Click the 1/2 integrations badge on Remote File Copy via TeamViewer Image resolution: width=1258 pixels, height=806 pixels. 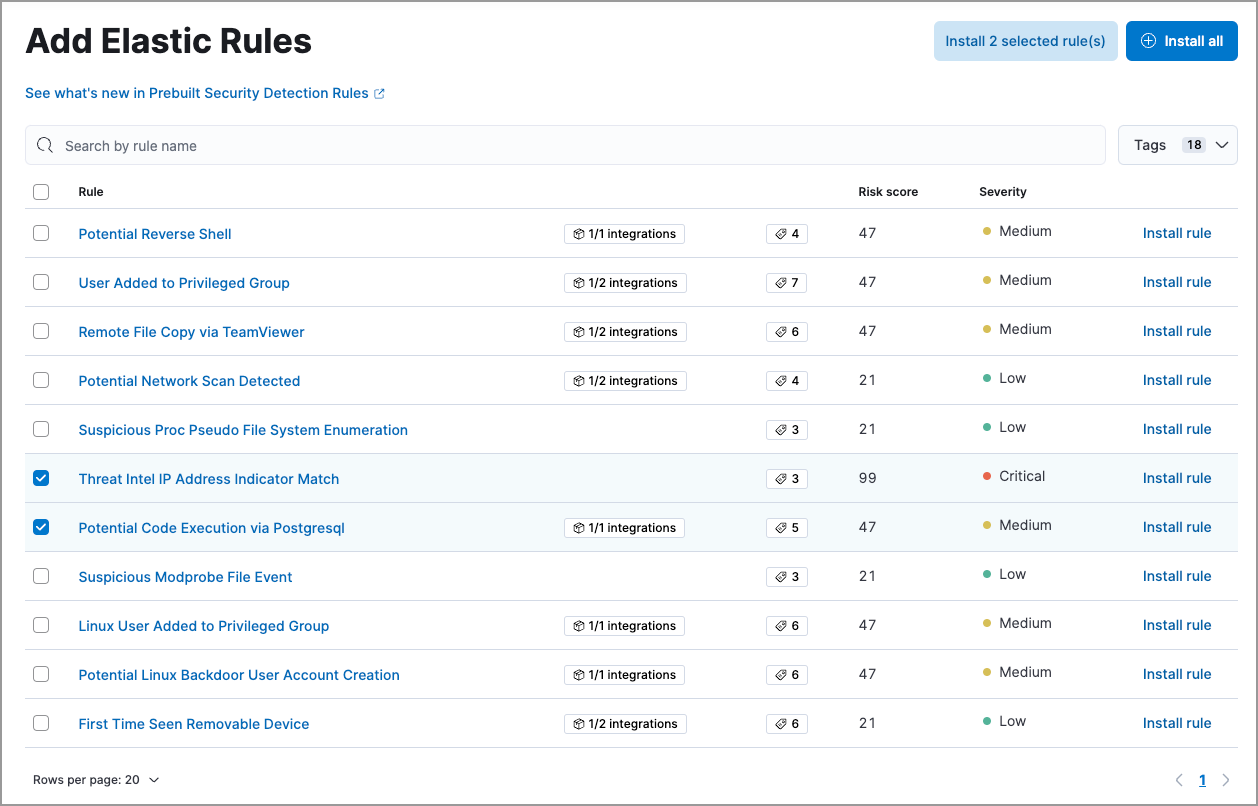[x=625, y=331]
